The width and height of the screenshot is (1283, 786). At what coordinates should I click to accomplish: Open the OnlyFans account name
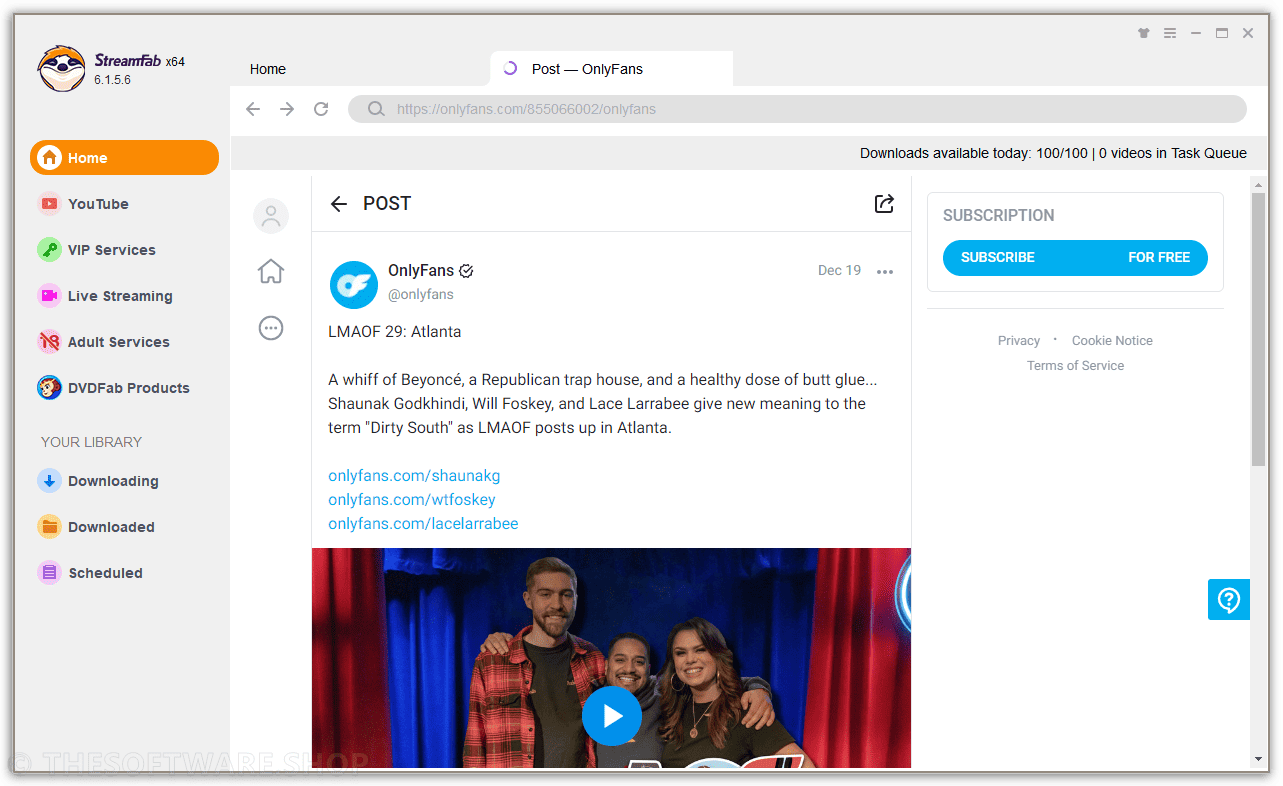coord(421,271)
